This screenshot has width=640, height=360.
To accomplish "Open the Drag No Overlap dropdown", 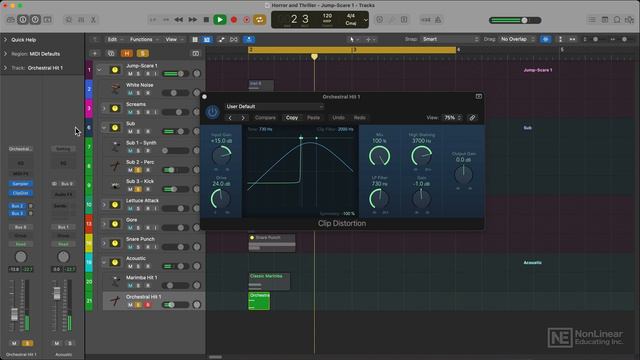I will tap(517, 39).
